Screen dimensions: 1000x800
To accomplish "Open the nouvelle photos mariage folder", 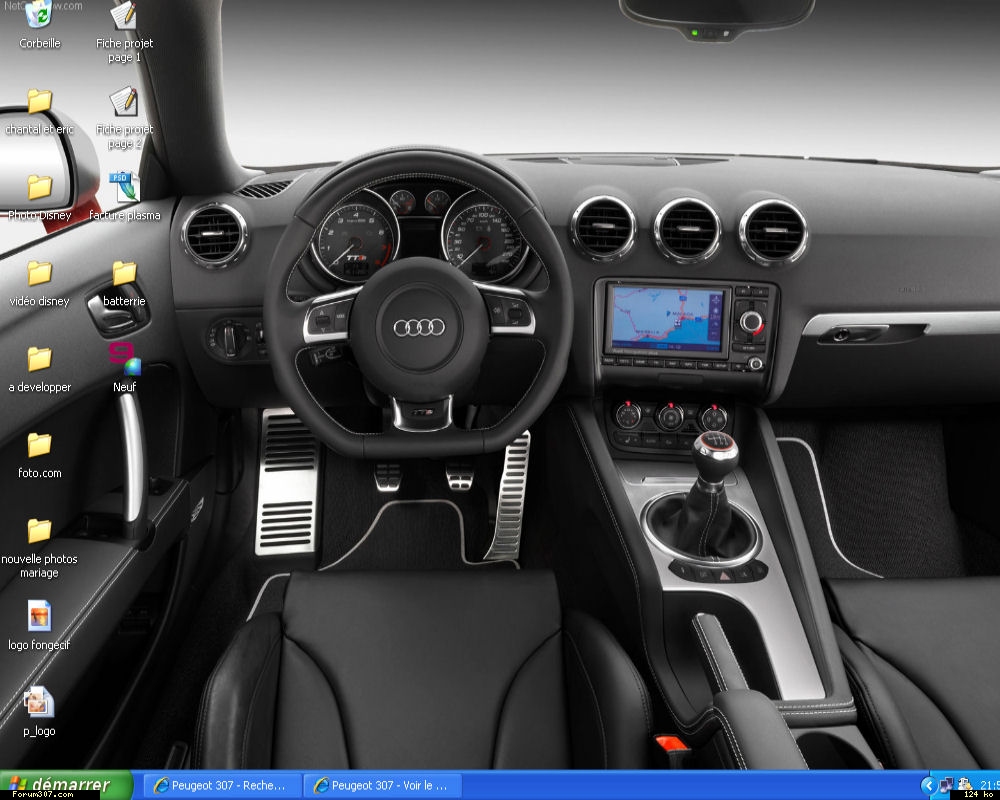I will tap(39, 531).
